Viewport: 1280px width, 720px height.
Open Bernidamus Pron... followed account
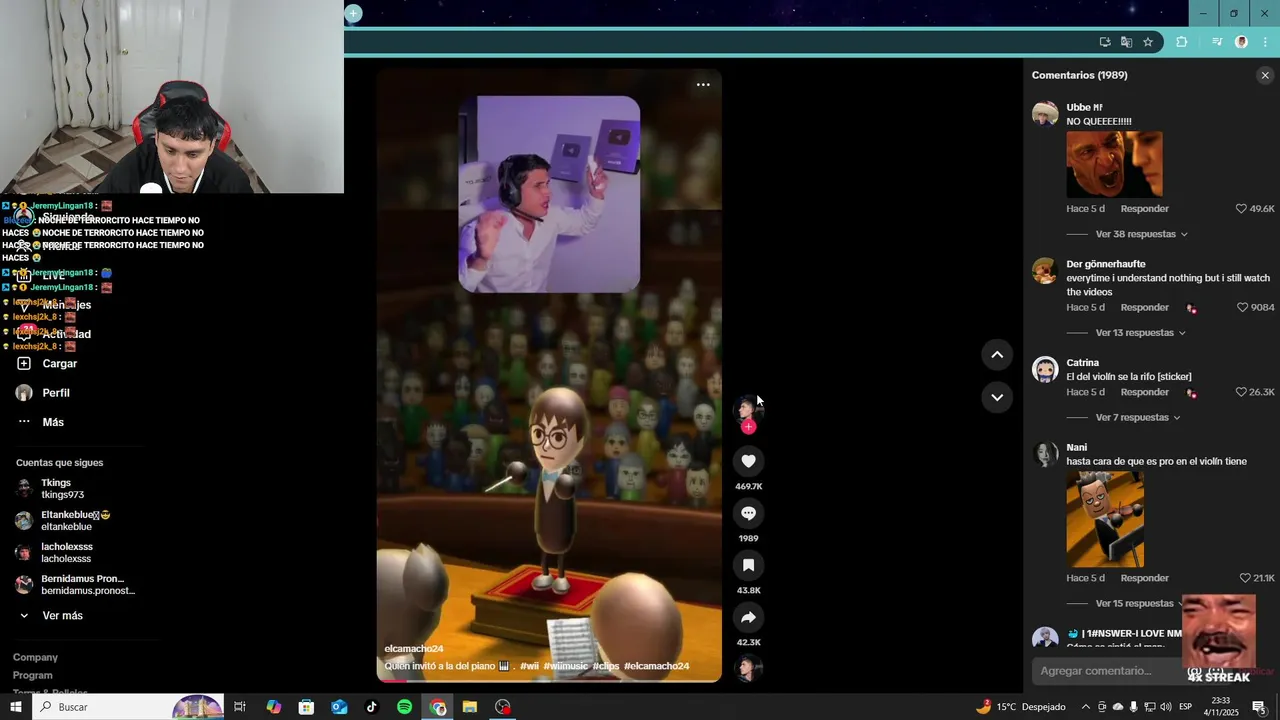[x=75, y=585]
